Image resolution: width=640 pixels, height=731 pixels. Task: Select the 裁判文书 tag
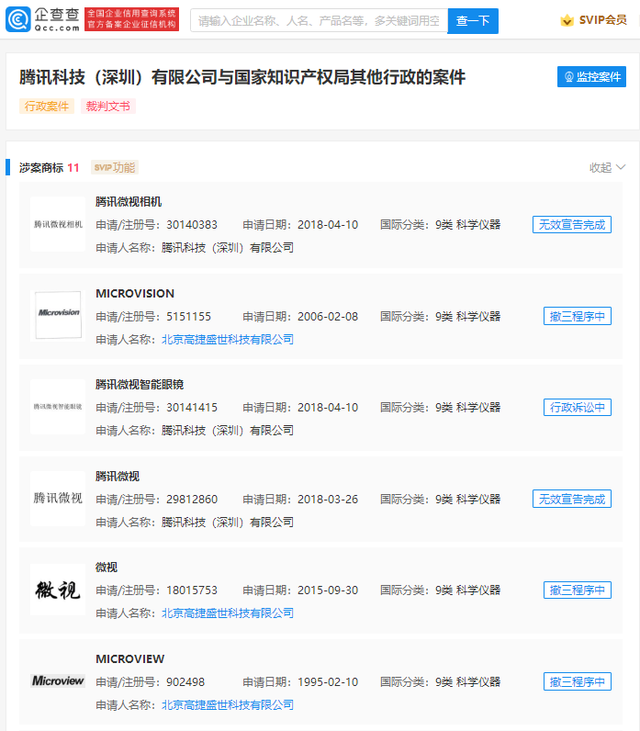pyautogui.click(x=108, y=106)
